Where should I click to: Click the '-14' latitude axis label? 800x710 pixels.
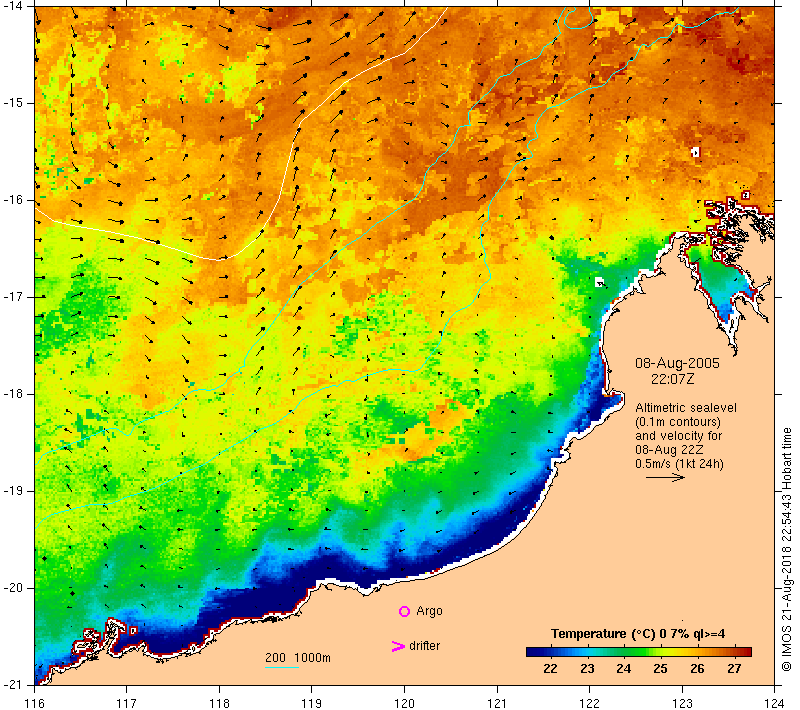pyautogui.click(x=13, y=6)
